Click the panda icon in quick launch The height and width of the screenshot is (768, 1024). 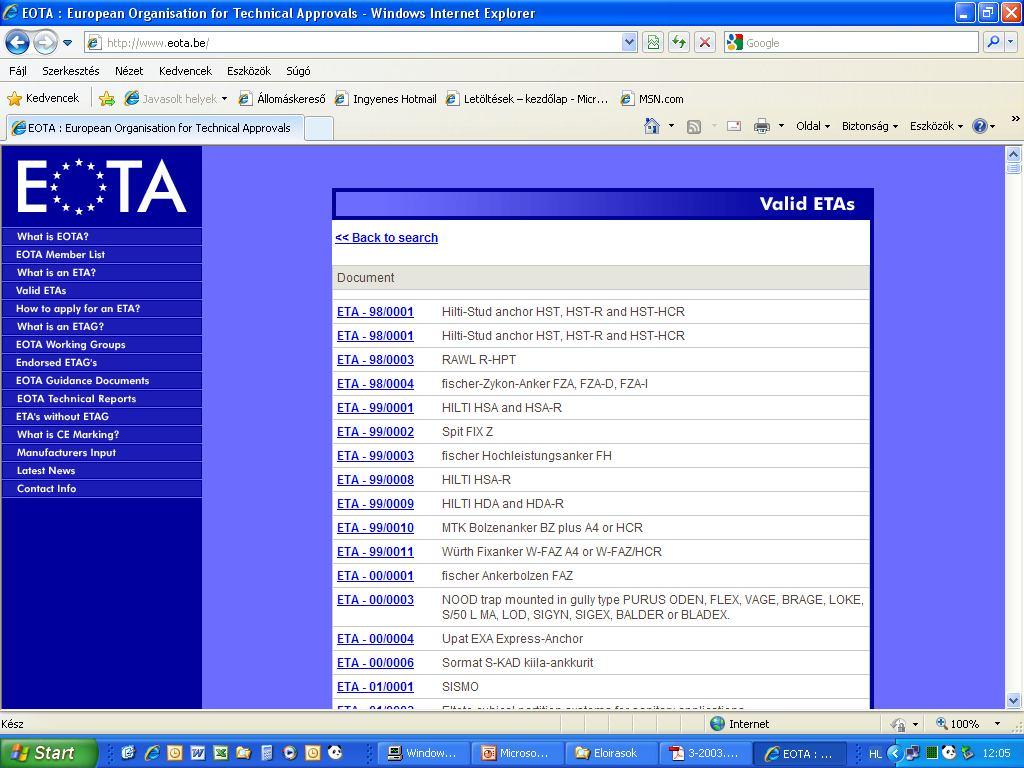335,753
